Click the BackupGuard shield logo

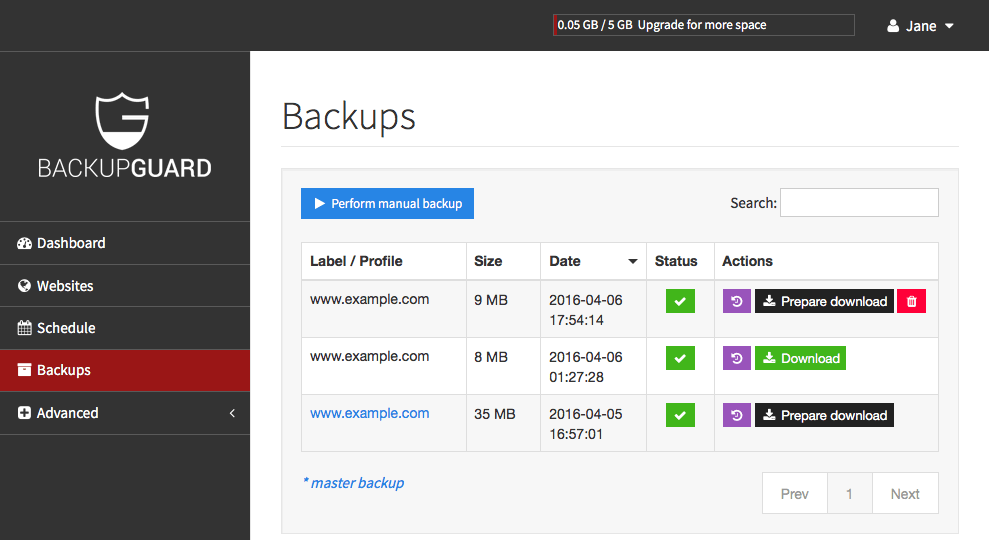[122, 120]
